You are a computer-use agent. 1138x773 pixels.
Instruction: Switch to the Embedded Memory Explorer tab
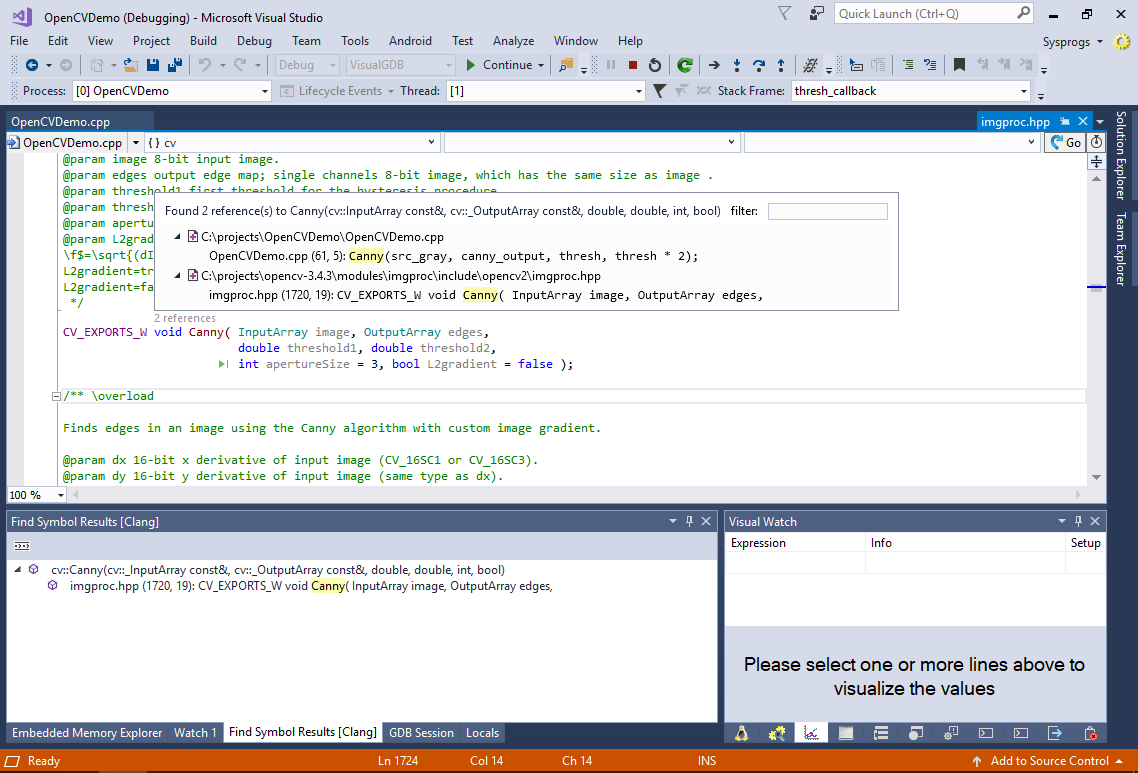click(87, 732)
